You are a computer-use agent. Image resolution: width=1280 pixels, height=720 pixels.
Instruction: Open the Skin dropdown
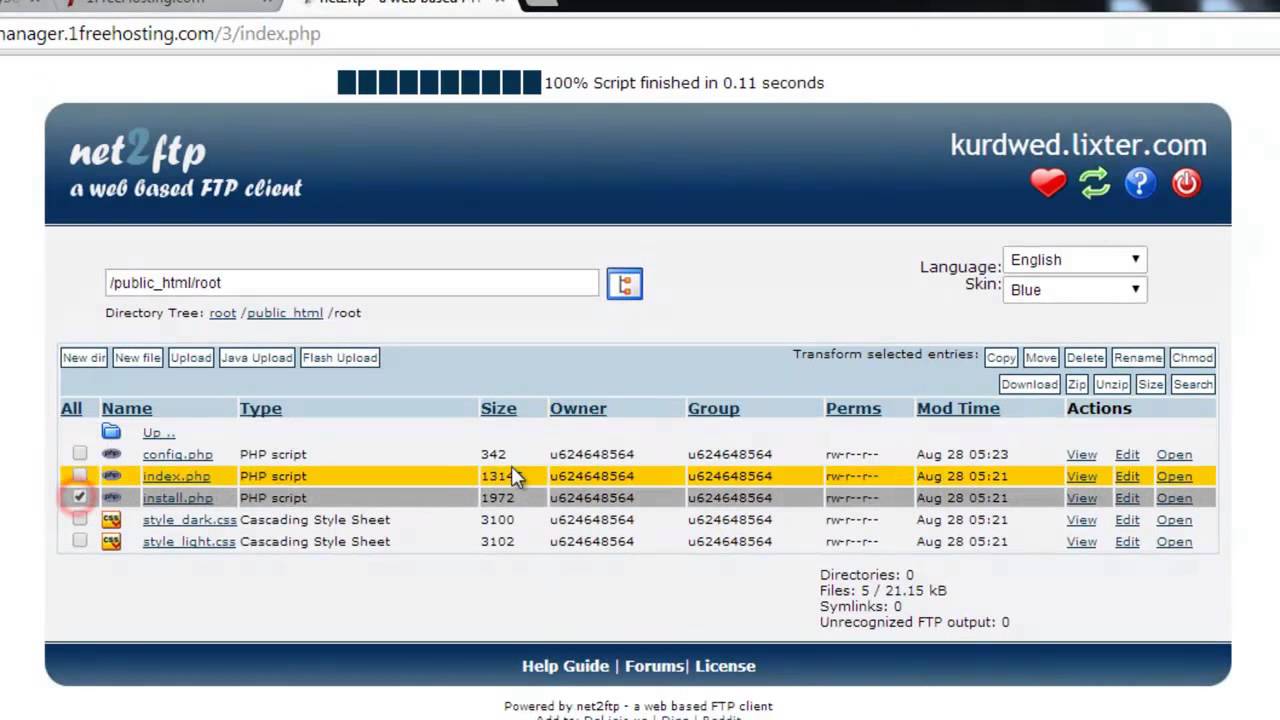[x=1074, y=289]
